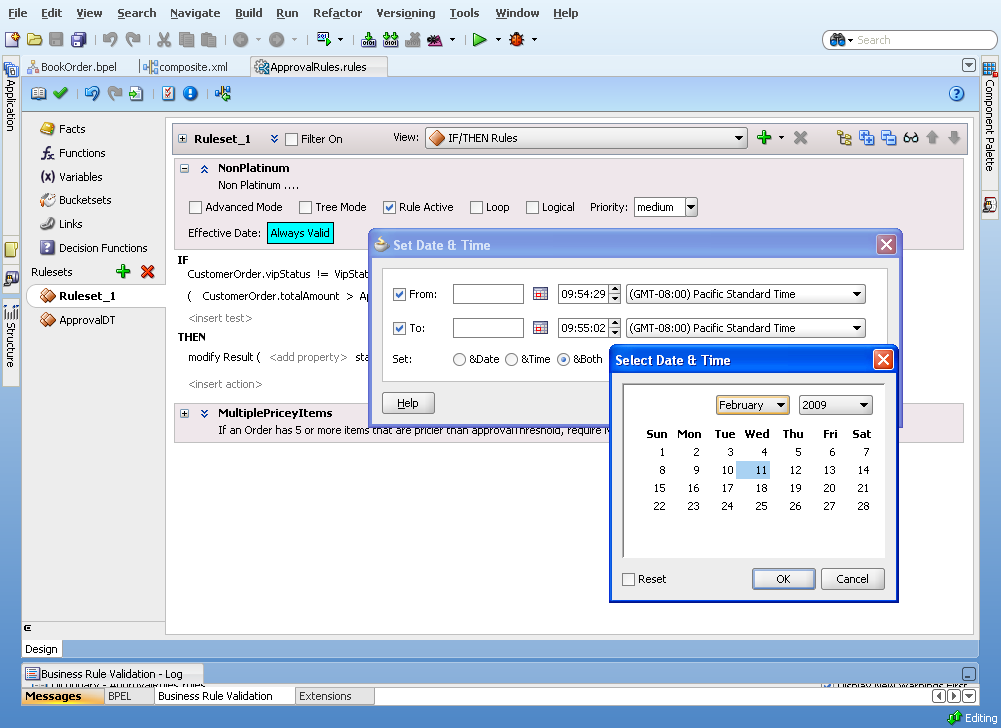Click the green Run arrow icon

coord(479,40)
